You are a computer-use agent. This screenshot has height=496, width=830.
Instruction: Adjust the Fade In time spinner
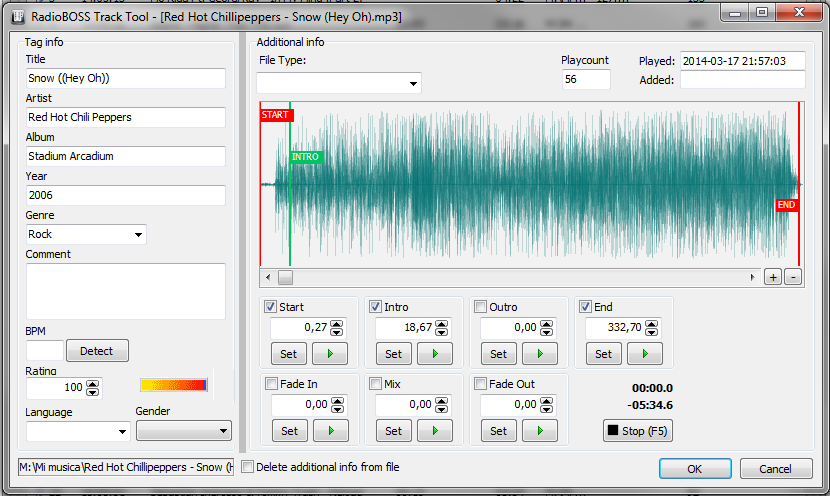(337, 405)
